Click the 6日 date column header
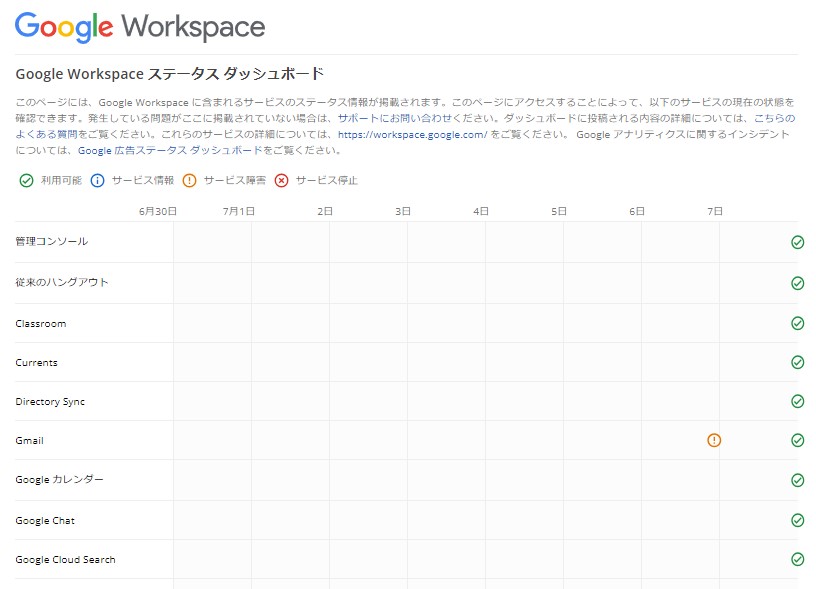Viewport: 816px width, 589px height. (637, 211)
